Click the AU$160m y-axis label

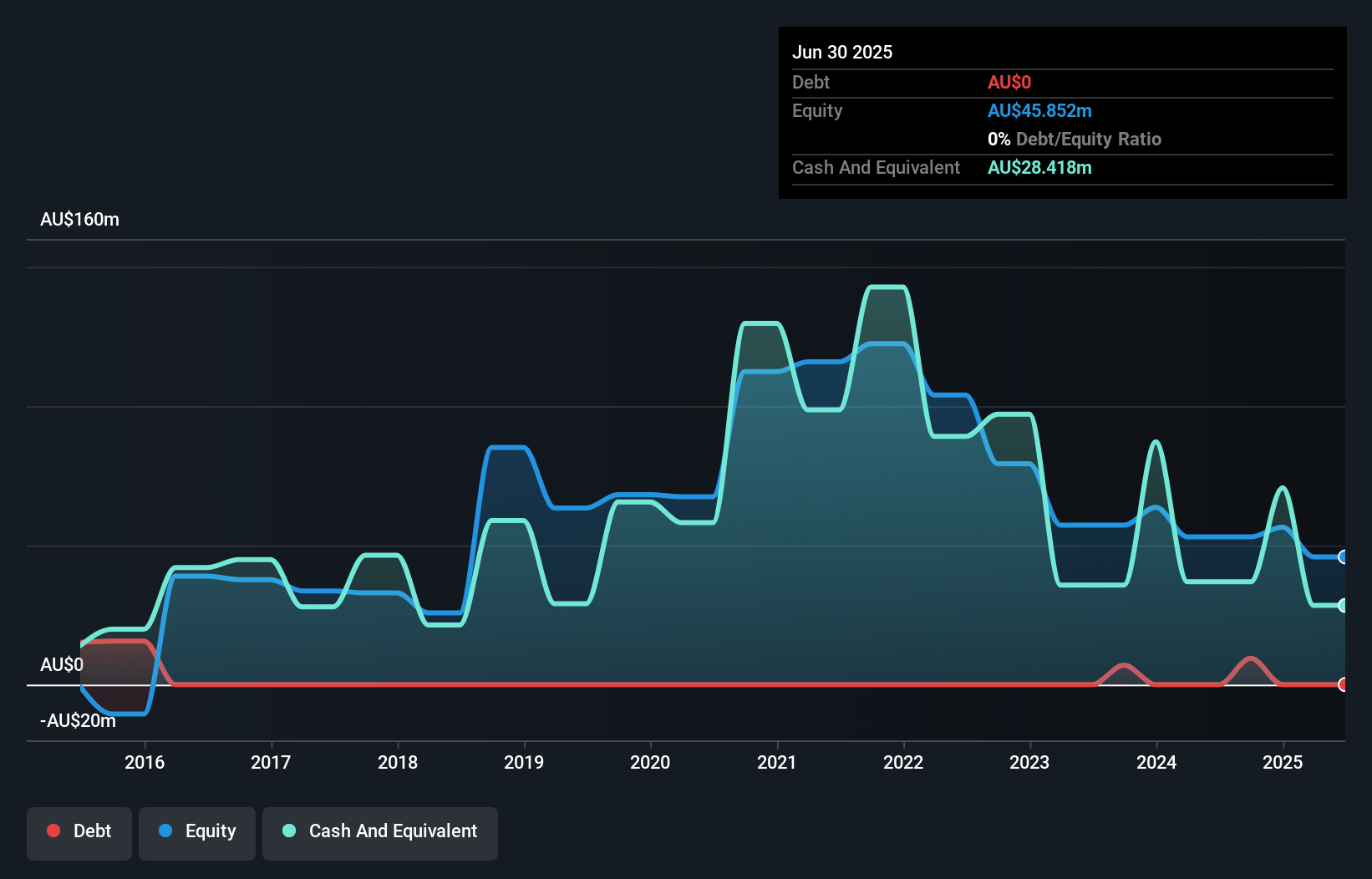point(79,220)
